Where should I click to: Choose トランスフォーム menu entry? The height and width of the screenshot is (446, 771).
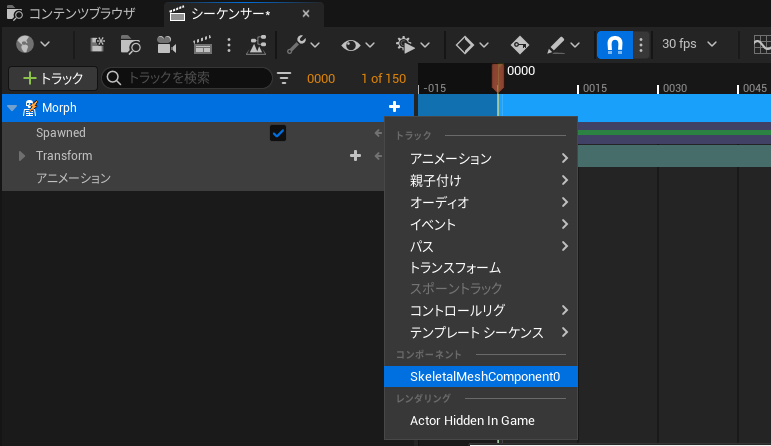(481, 268)
